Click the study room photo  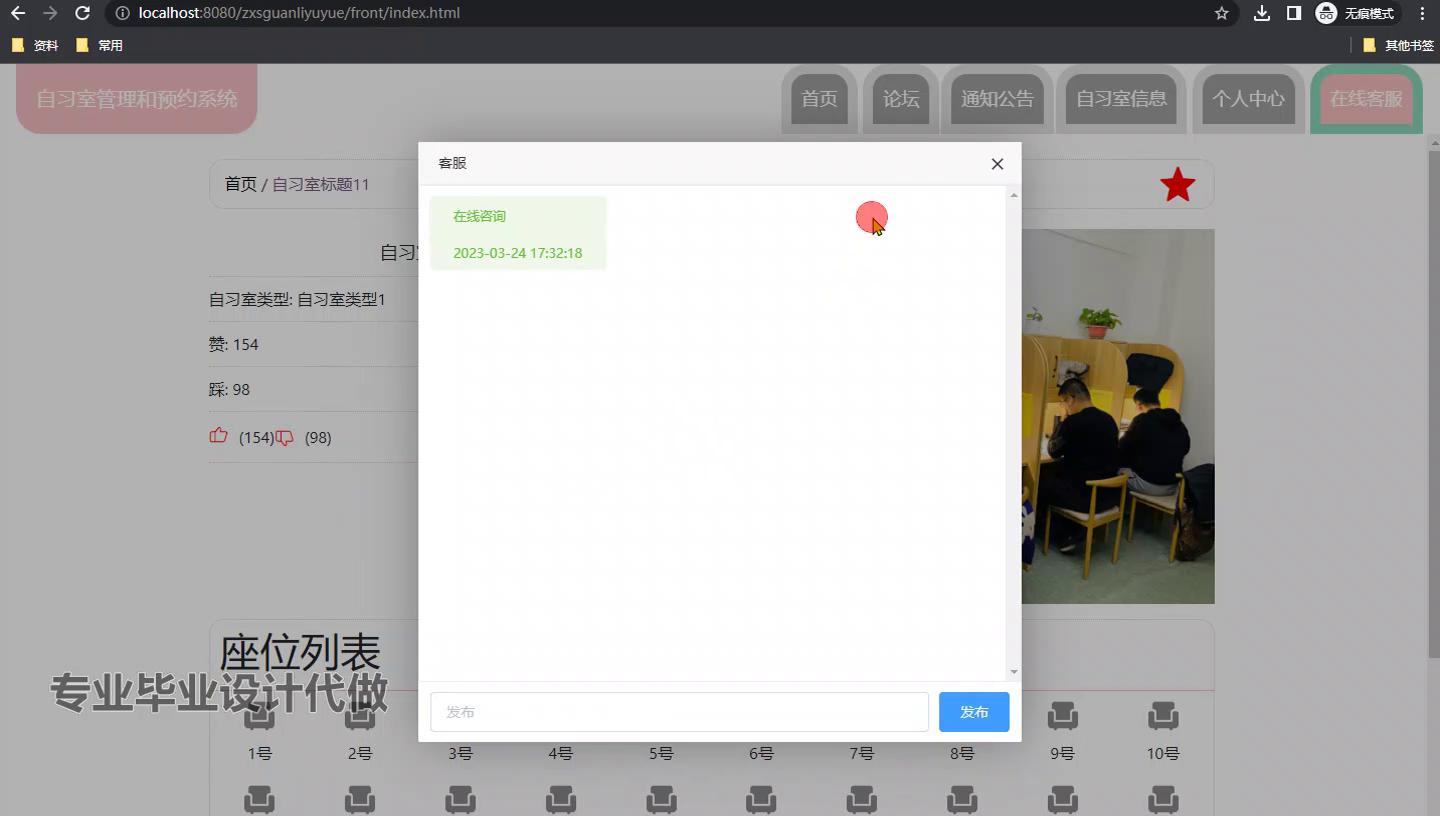(1118, 416)
